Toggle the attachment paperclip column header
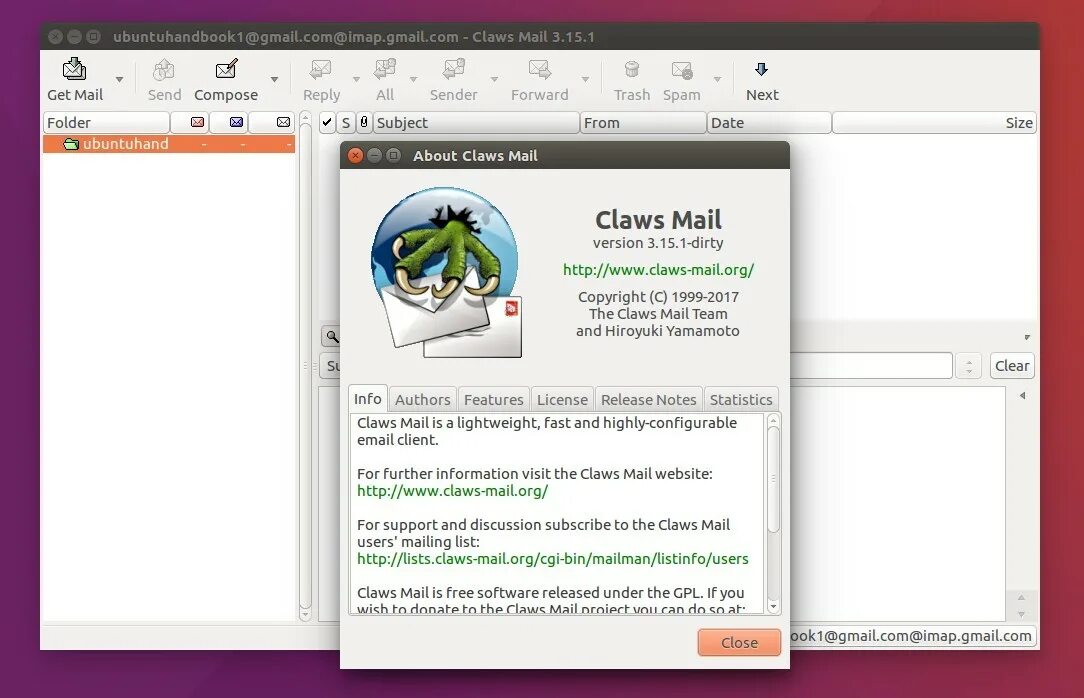Image resolution: width=1084 pixels, height=698 pixels. 363,121
